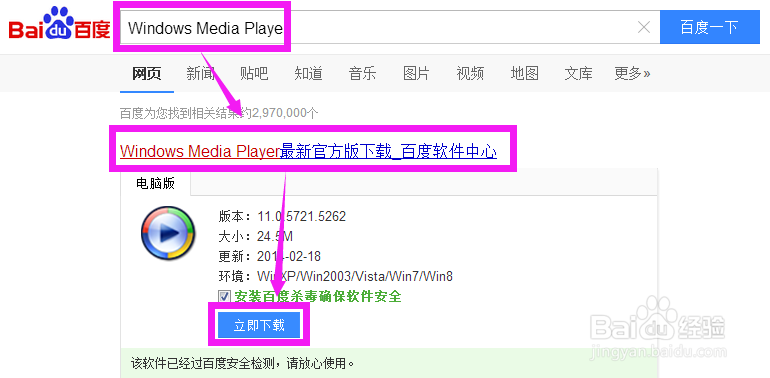Click the 该软件已经过百度安全检测 notice
The width and height of the screenshot is (770, 378).
pyautogui.click(x=242, y=364)
